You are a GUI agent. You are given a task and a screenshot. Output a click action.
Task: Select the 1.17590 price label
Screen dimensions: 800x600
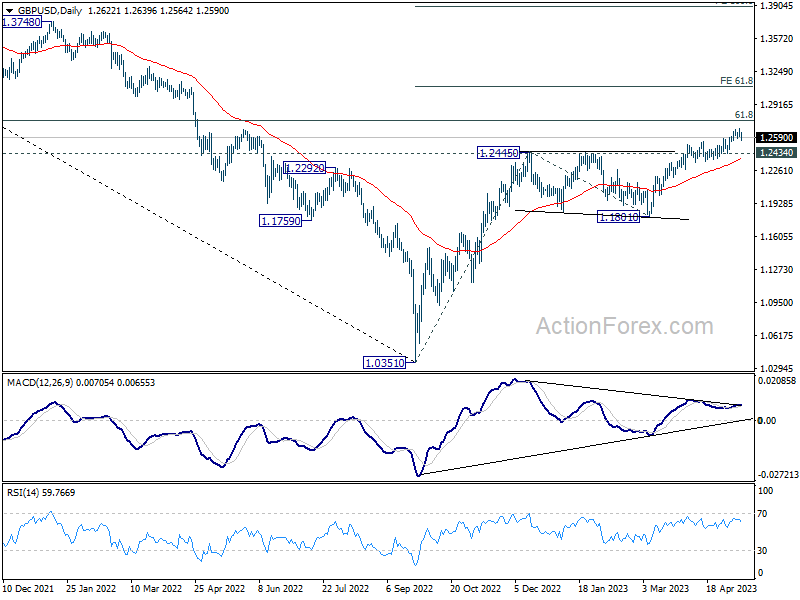click(280, 221)
